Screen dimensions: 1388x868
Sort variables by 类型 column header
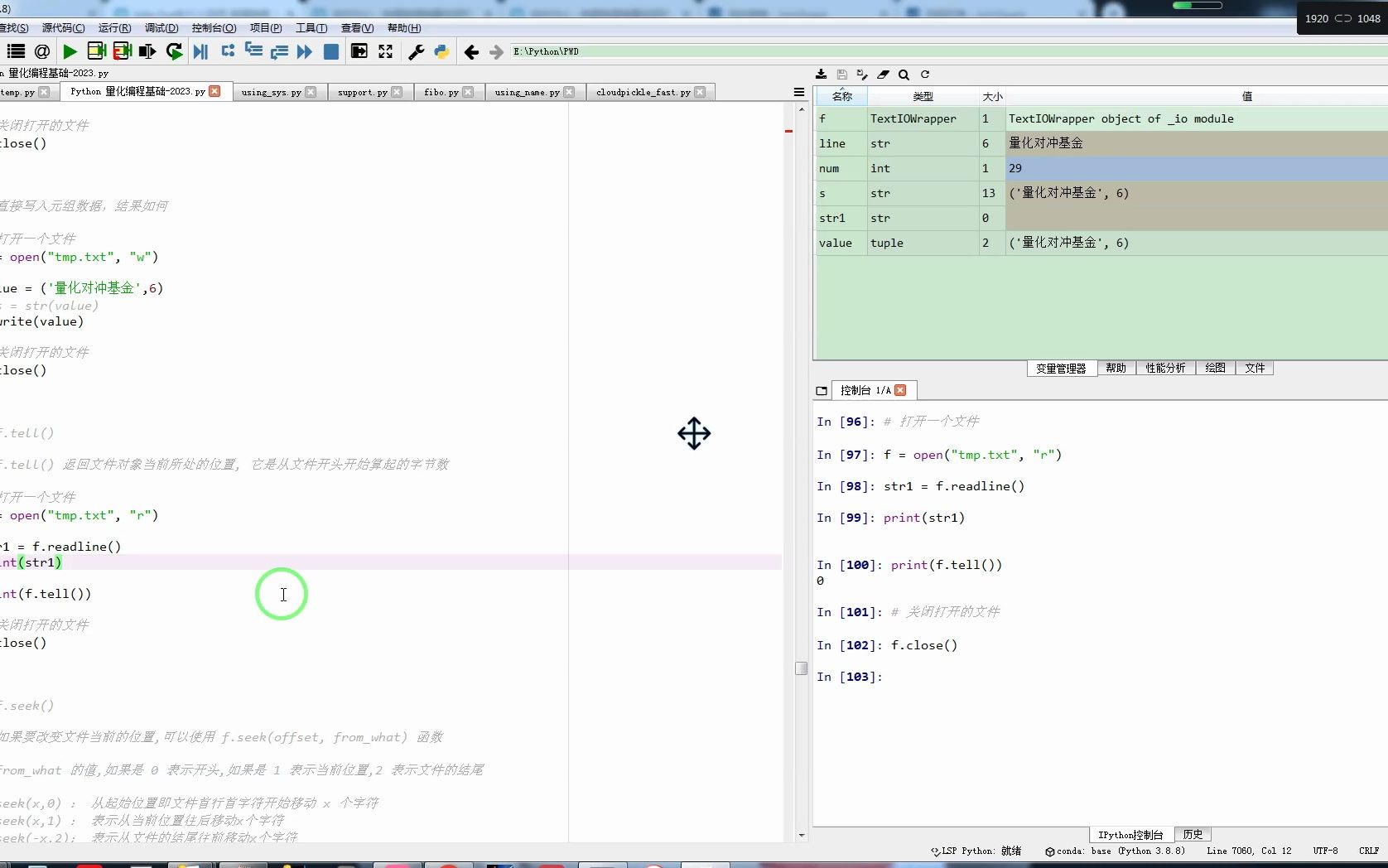pyautogui.click(x=923, y=96)
